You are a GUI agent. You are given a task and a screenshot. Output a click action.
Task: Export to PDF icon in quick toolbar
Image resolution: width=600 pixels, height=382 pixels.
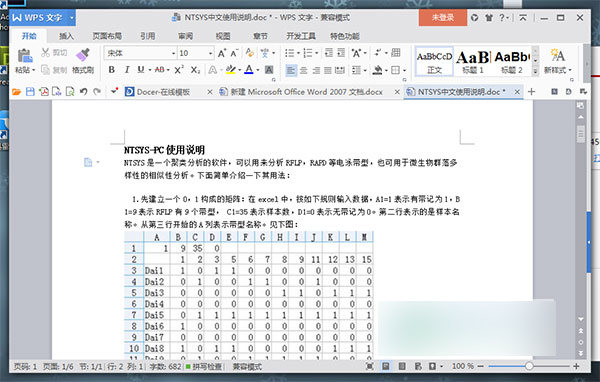[x=44, y=92]
